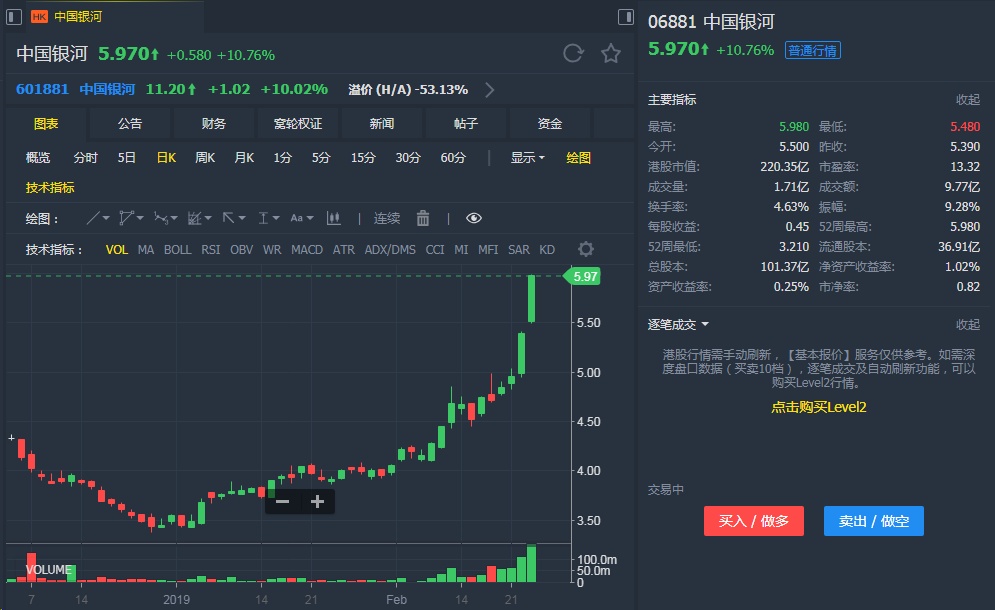Click the 卖出 / 做空 button
This screenshot has height=610, width=995.
(874, 521)
